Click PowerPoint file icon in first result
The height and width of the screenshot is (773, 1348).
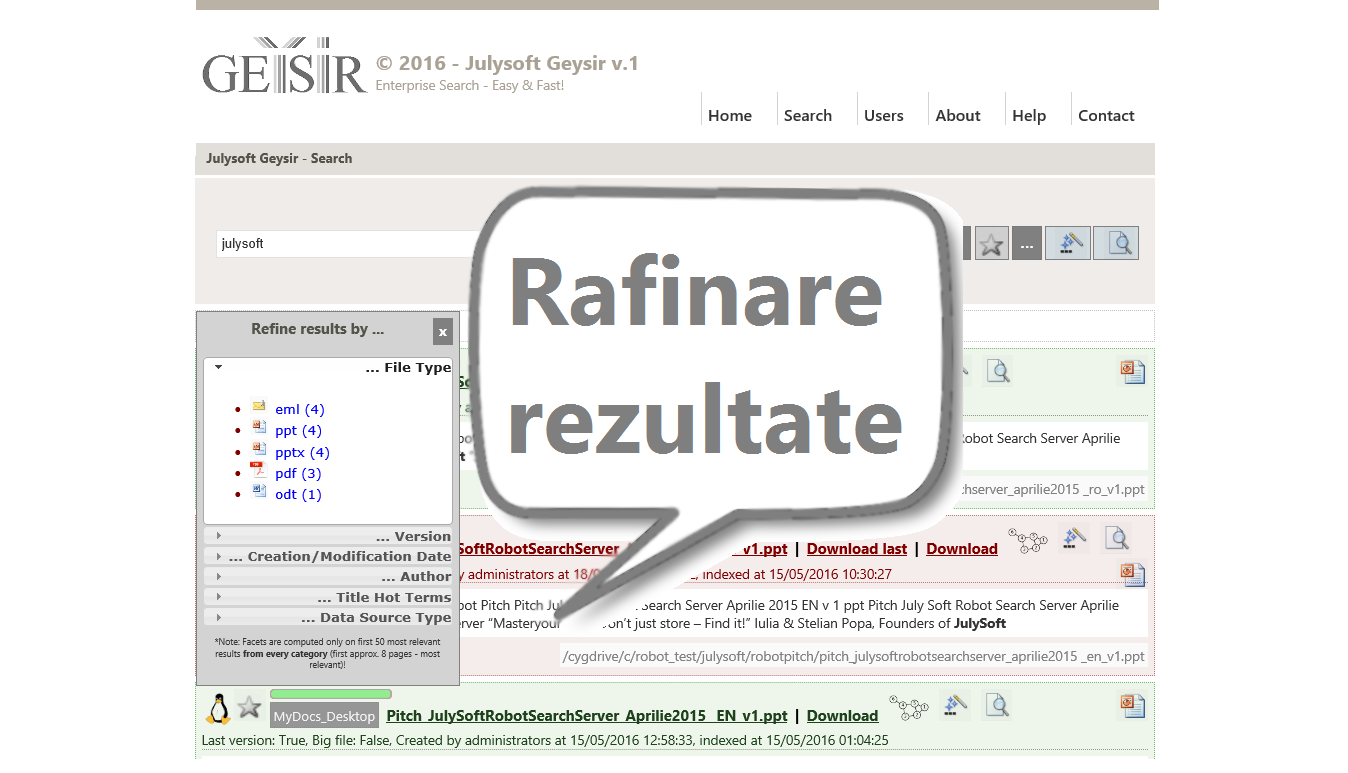(1132, 372)
